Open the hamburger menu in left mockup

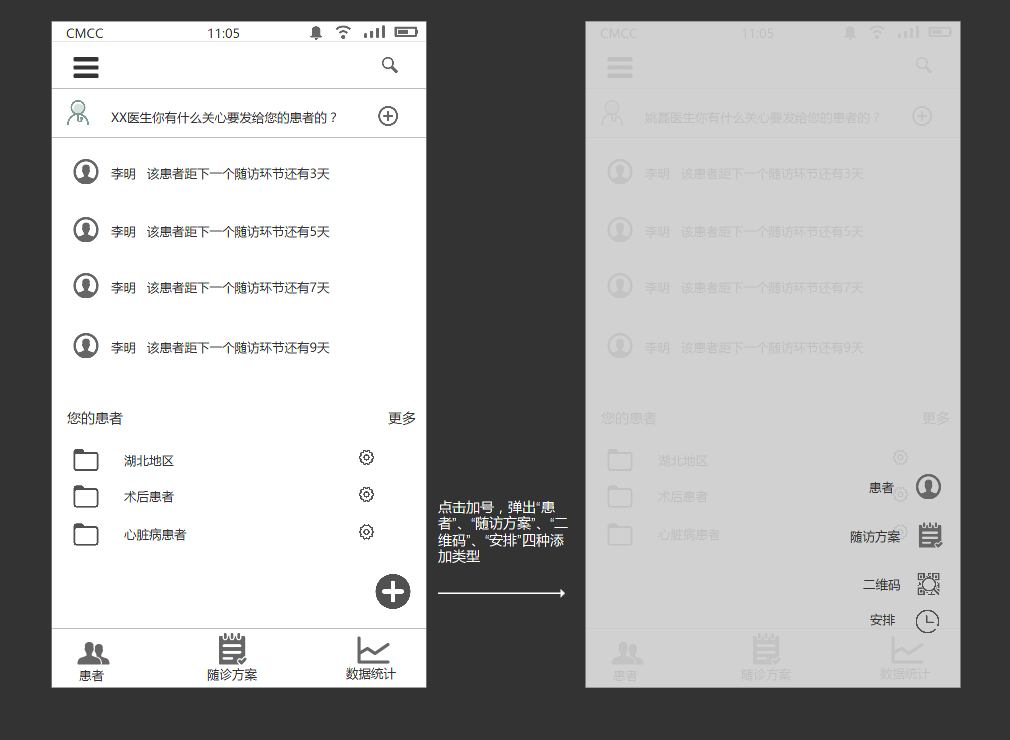[x=86, y=67]
